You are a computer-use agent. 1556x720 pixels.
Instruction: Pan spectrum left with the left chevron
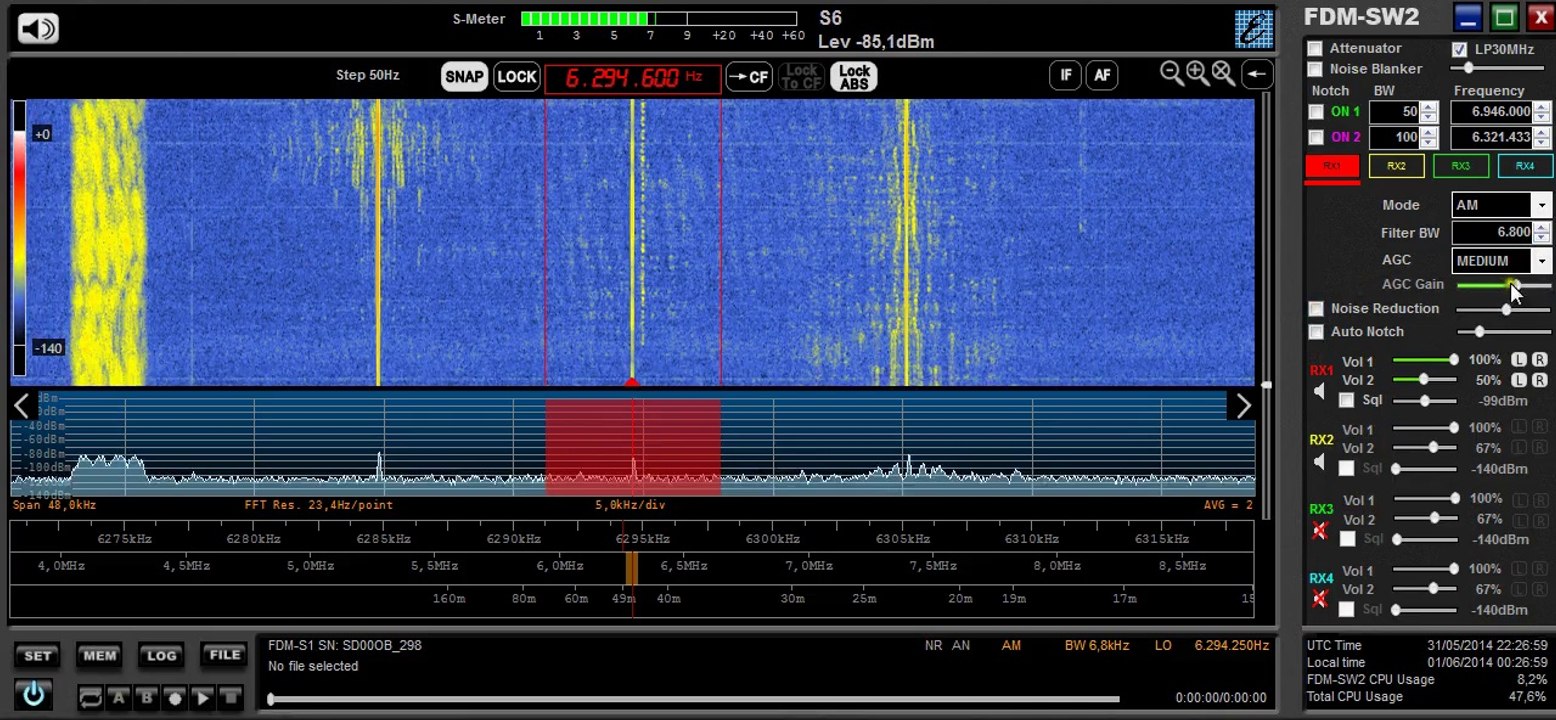tap(22, 406)
